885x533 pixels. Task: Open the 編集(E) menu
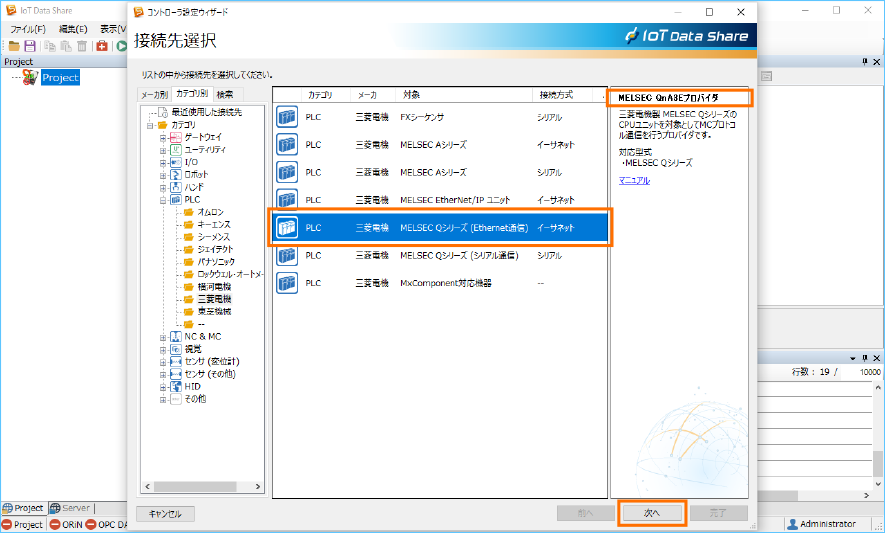click(73, 29)
